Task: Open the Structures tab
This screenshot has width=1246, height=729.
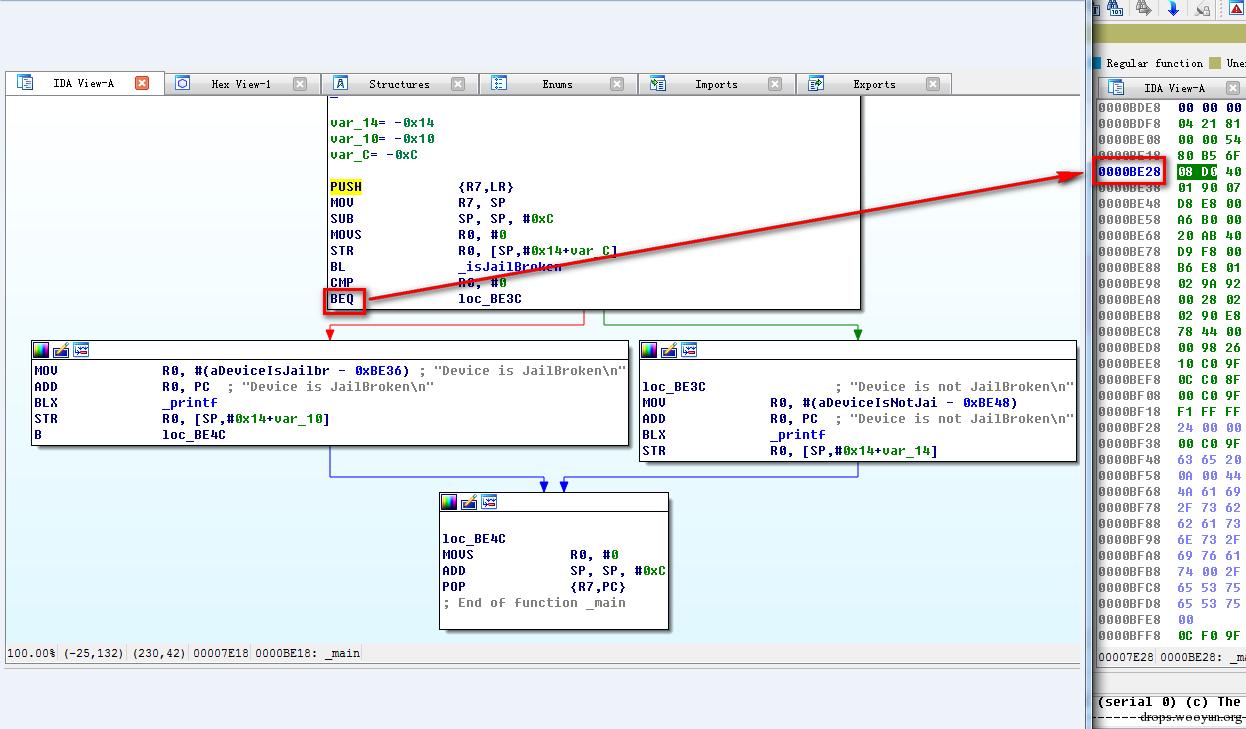Action: (398, 84)
